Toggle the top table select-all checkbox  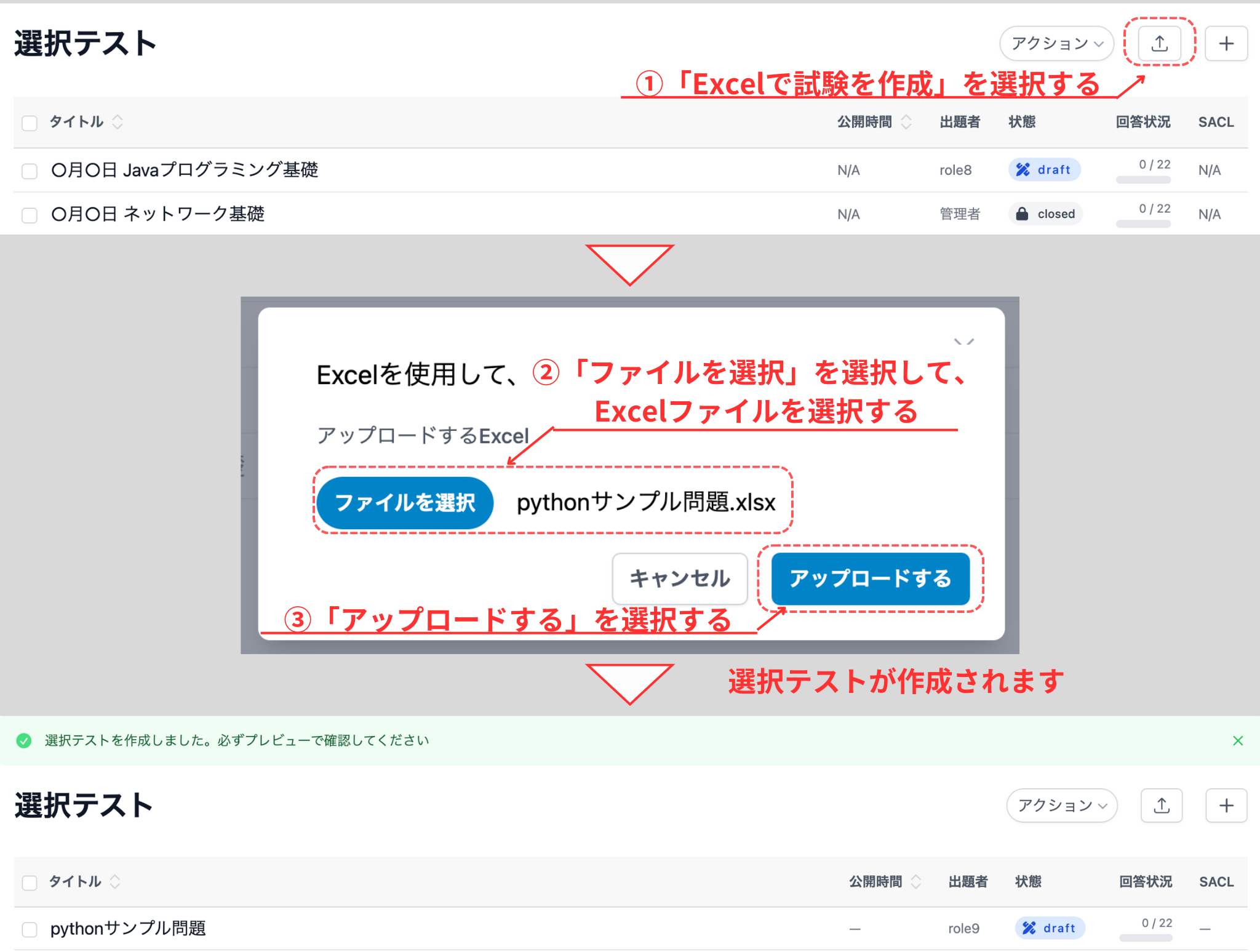30,122
